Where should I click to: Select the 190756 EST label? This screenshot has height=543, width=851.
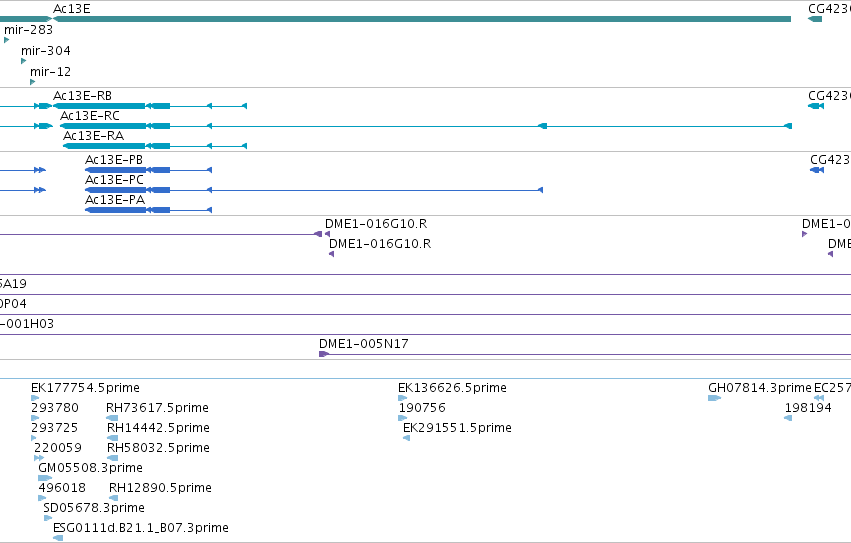click(x=422, y=408)
